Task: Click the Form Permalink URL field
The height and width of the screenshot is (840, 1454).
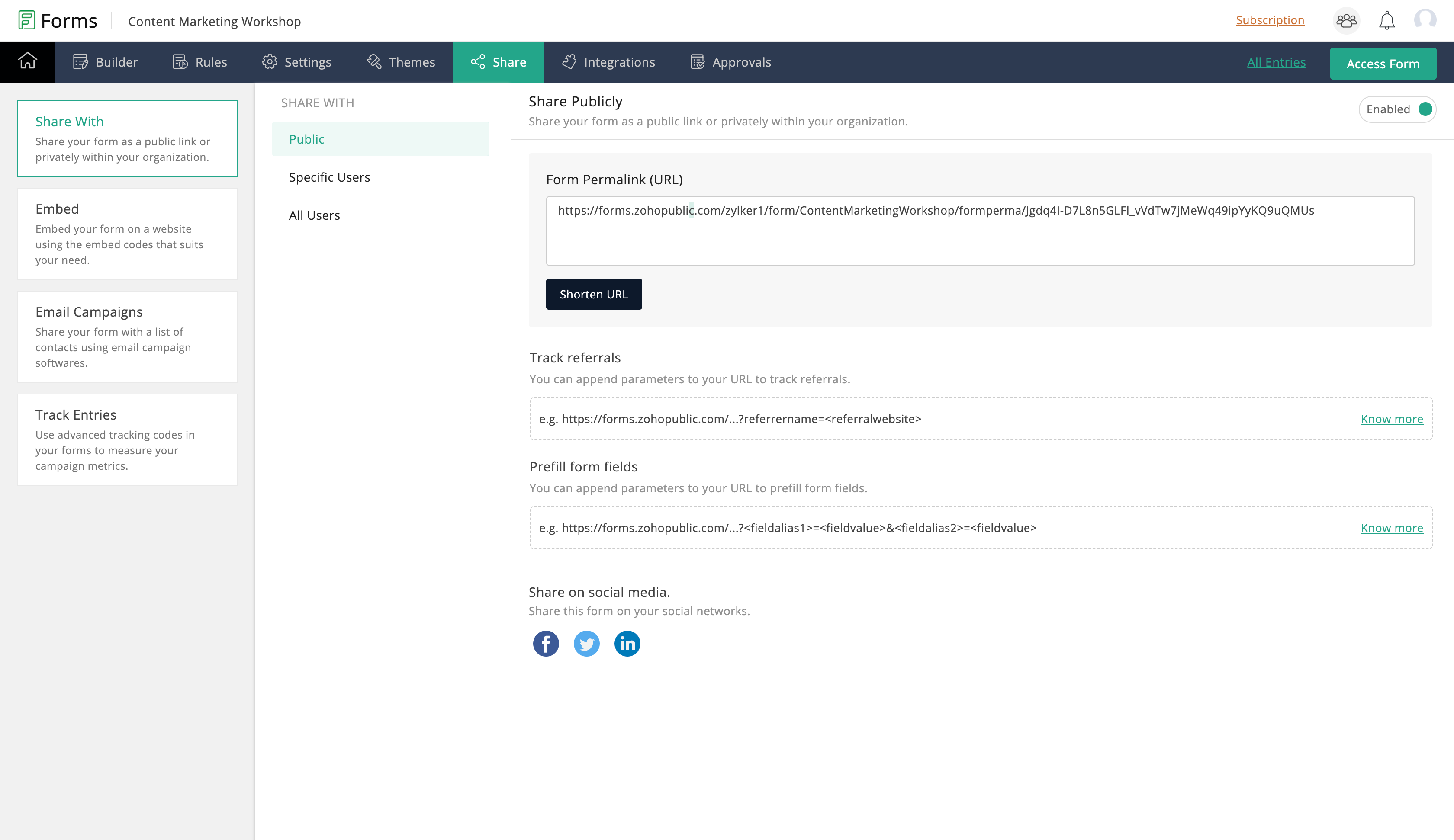Action: coord(980,231)
